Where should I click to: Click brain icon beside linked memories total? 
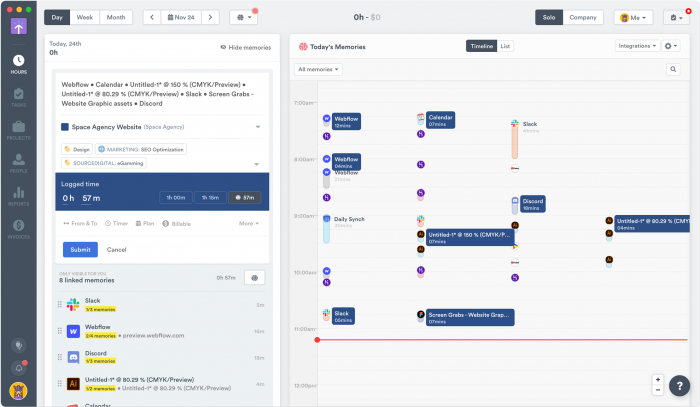pos(254,278)
